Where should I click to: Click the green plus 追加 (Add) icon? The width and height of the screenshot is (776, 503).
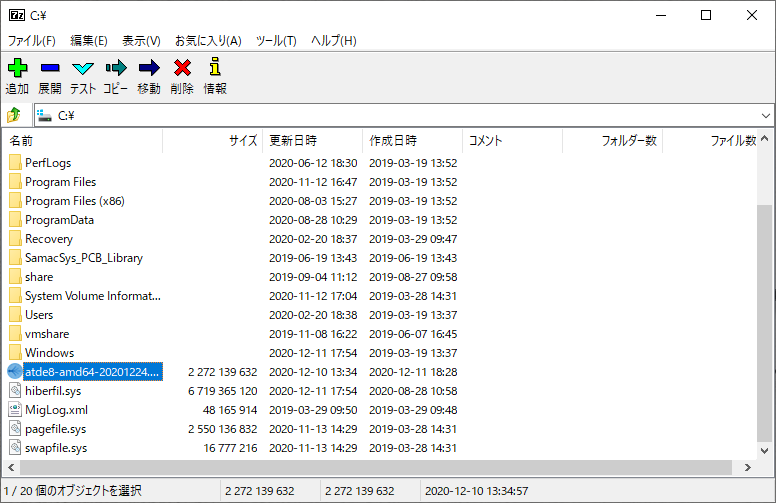[17, 68]
